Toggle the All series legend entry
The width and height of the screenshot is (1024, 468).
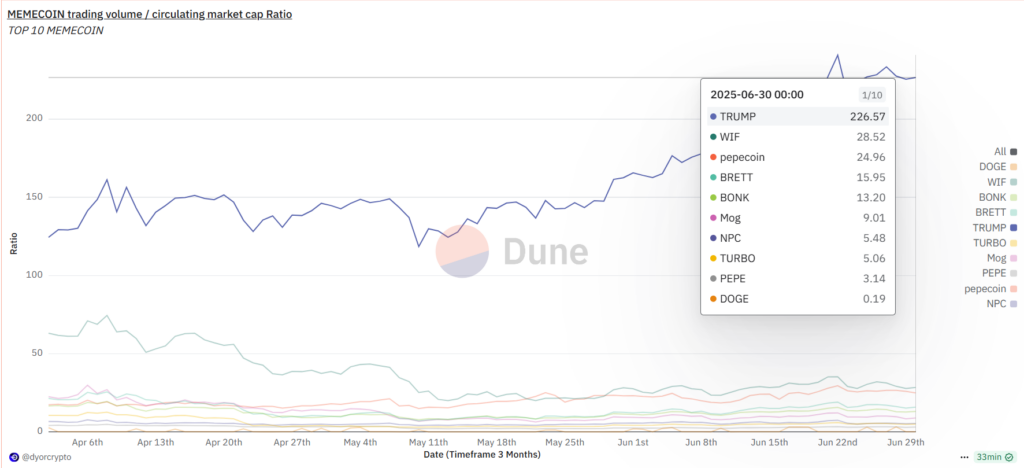pos(1006,151)
